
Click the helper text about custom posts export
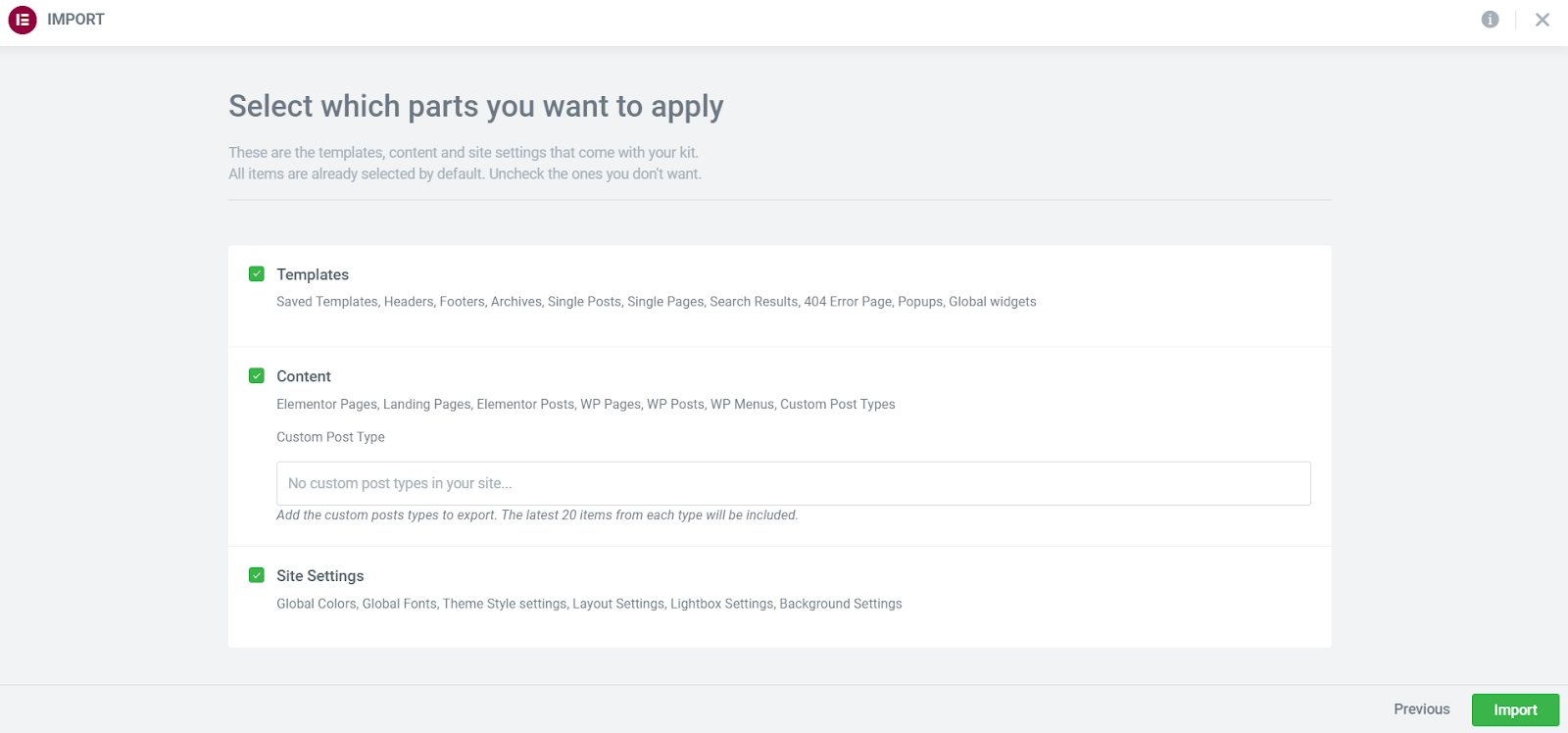[x=537, y=515]
